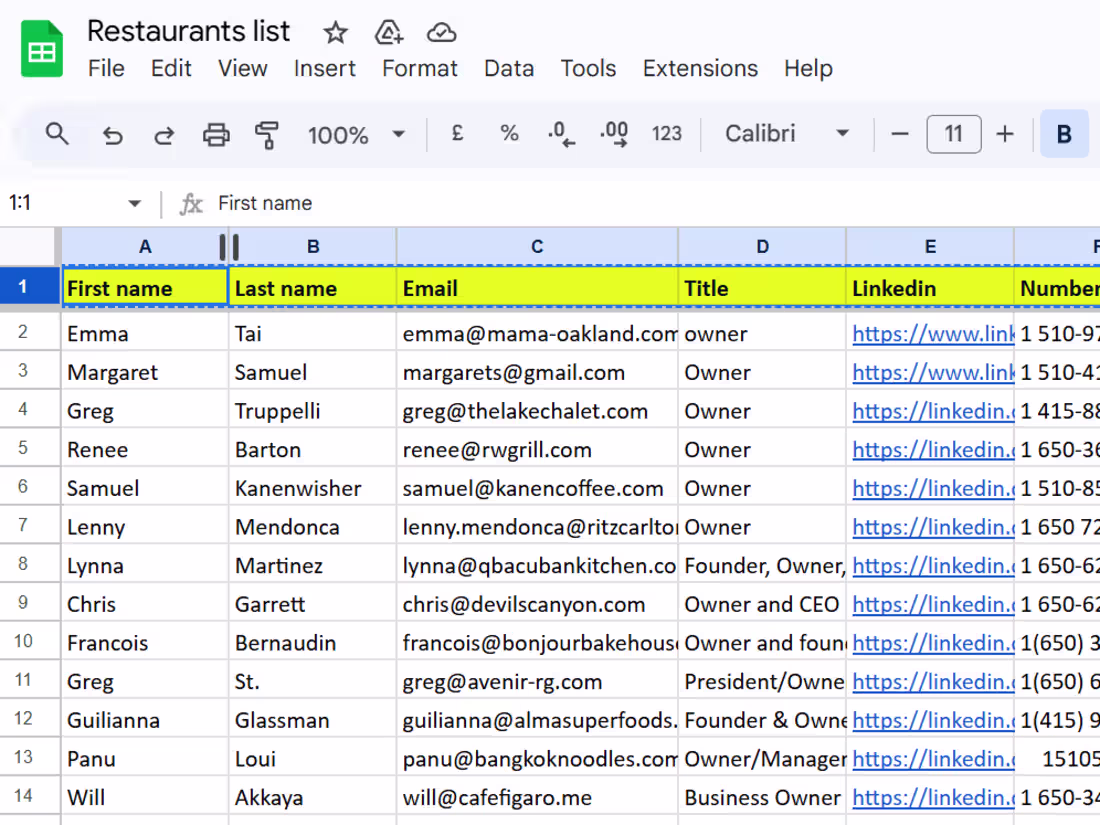Select the Business Owner title cell
The width and height of the screenshot is (1100, 825).
point(763,798)
